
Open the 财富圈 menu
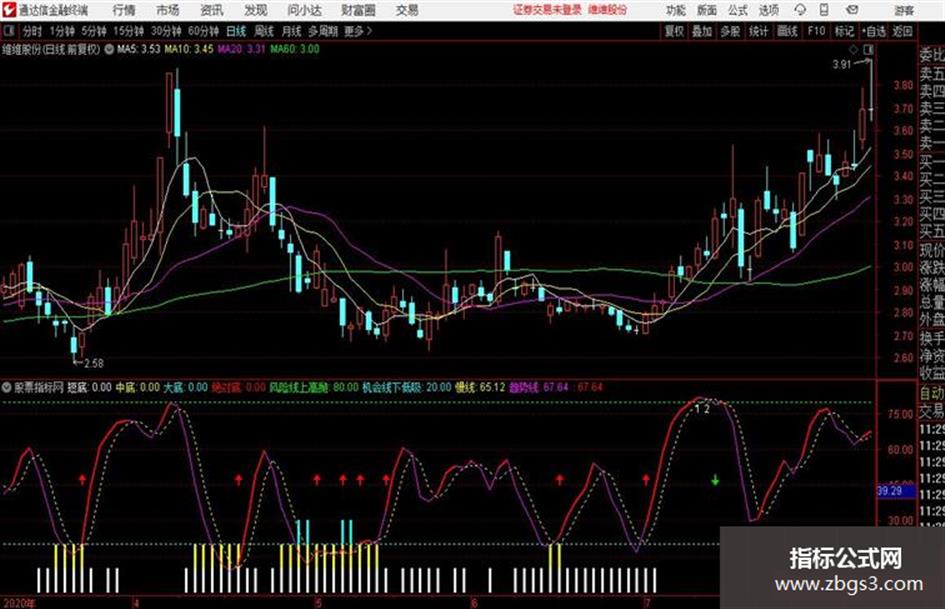coord(358,10)
